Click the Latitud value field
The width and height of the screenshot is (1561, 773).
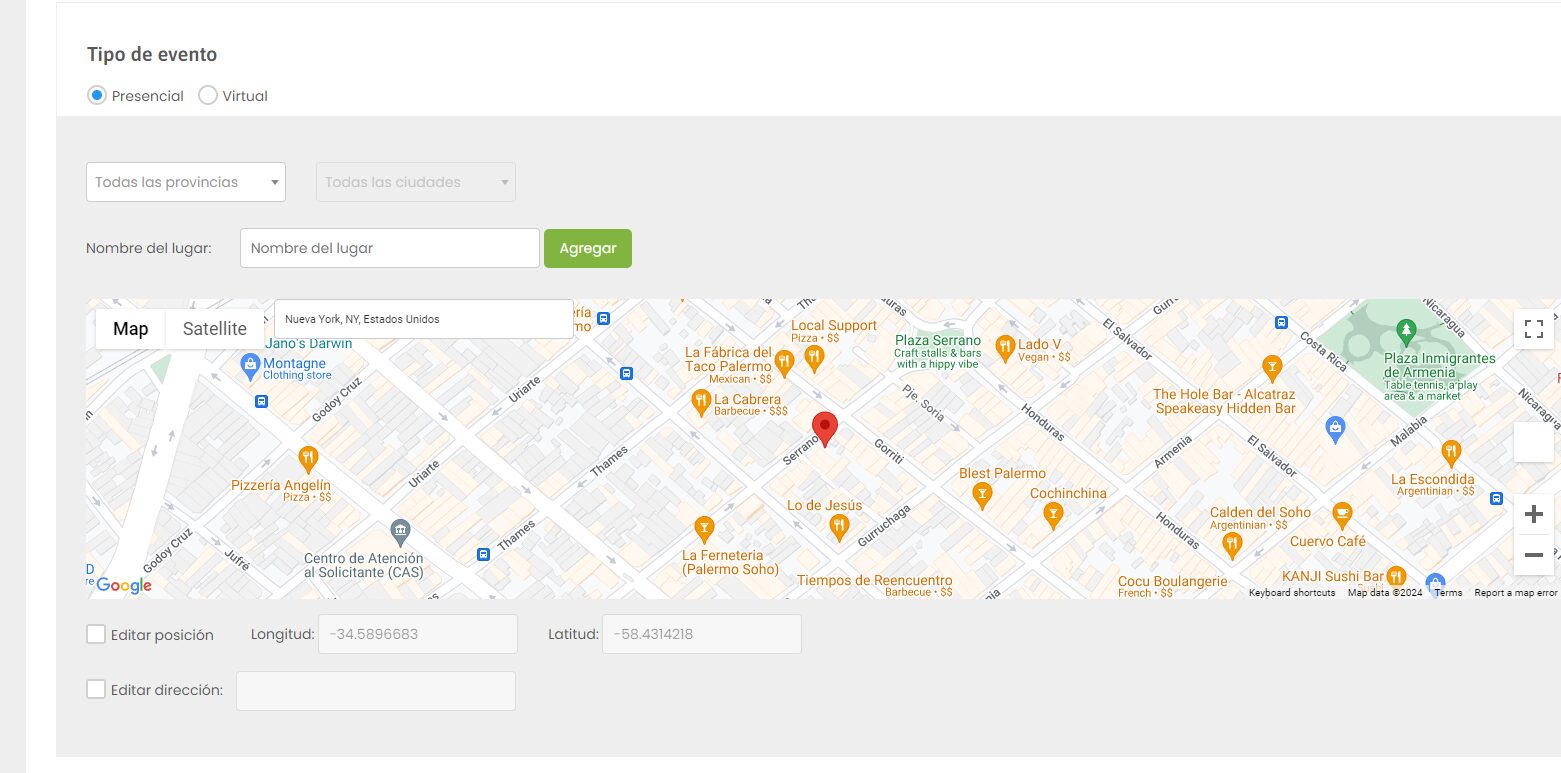point(702,634)
